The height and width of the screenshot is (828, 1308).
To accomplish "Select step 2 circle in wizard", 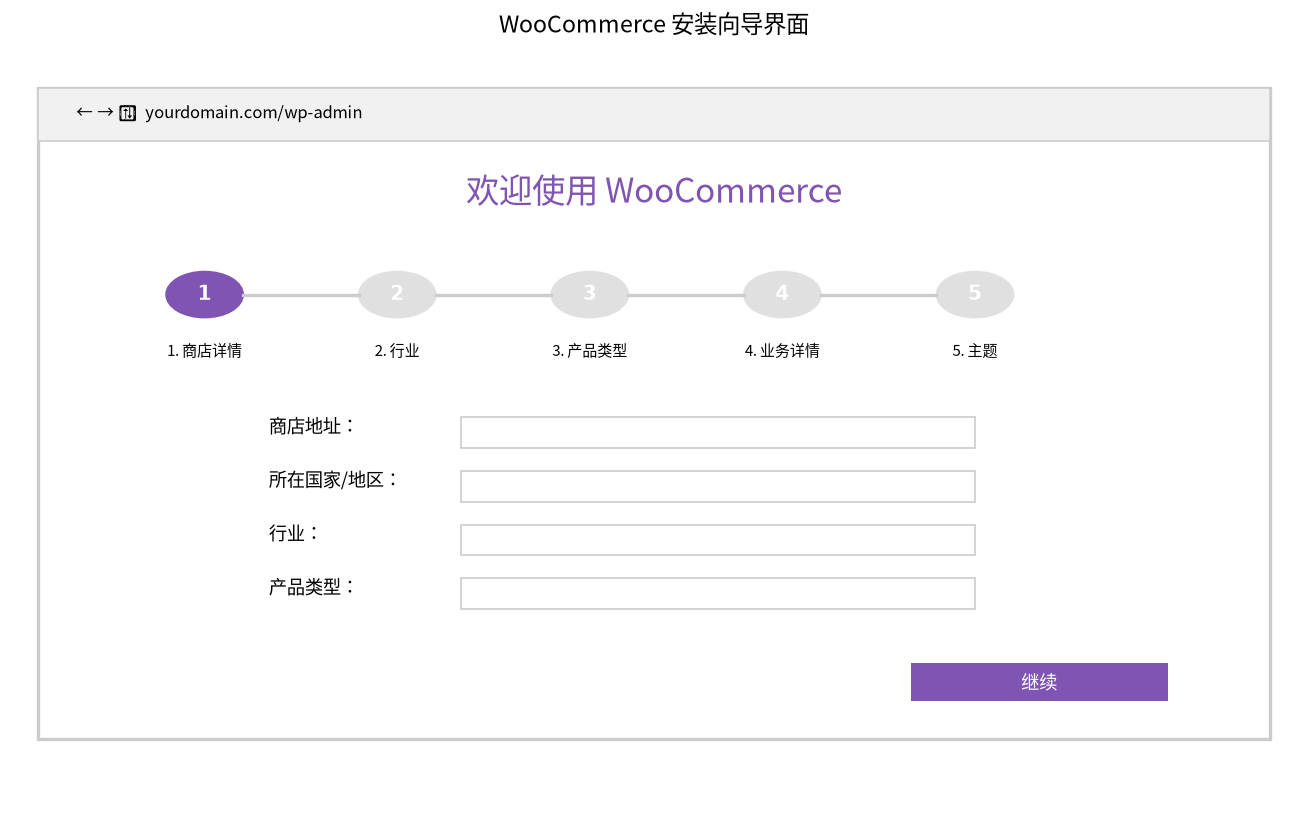I will [x=397, y=294].
